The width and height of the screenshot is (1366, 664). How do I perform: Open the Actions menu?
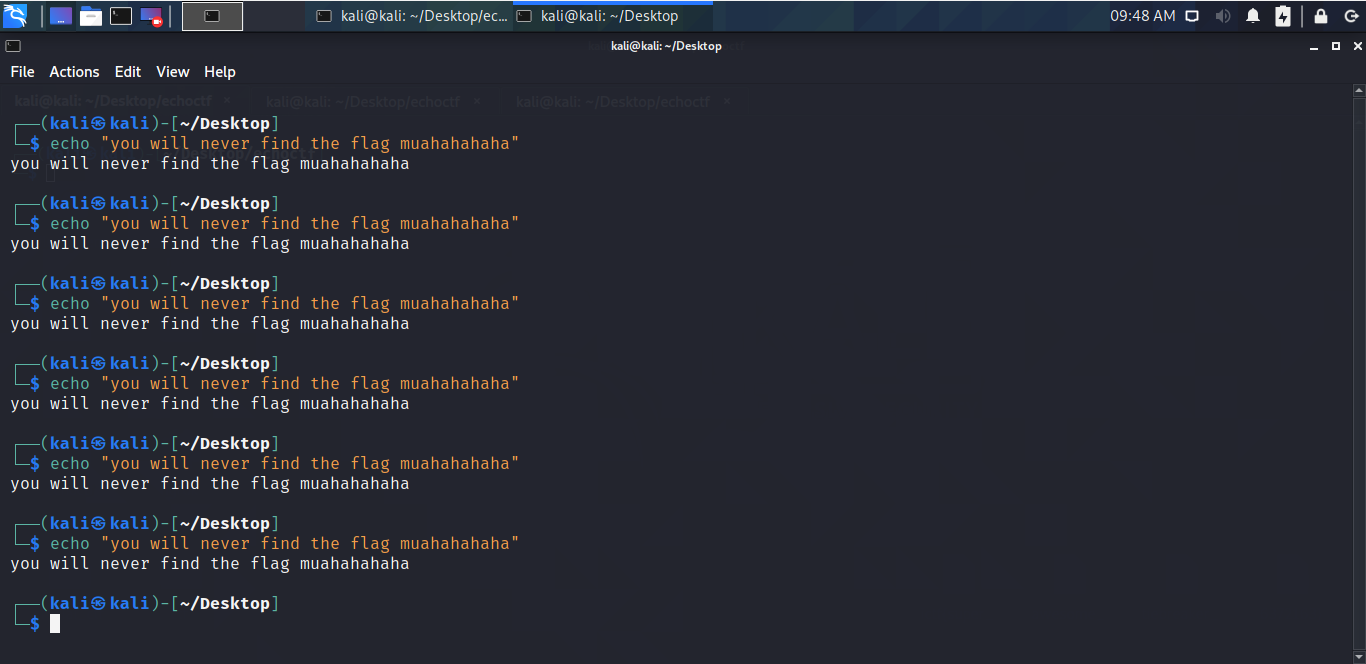(x=74, y=72)
